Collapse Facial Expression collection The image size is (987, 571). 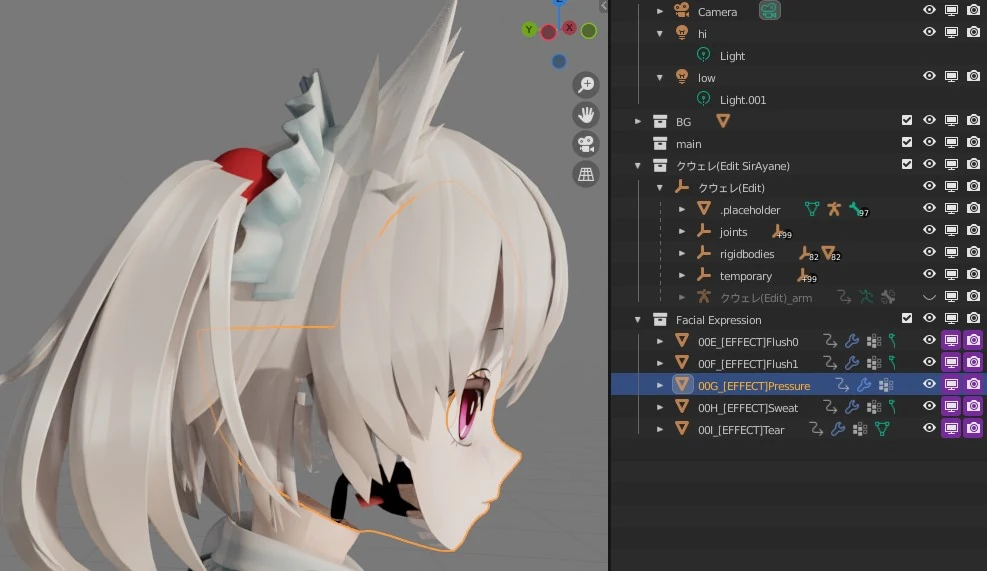click(x=638, y=320)
